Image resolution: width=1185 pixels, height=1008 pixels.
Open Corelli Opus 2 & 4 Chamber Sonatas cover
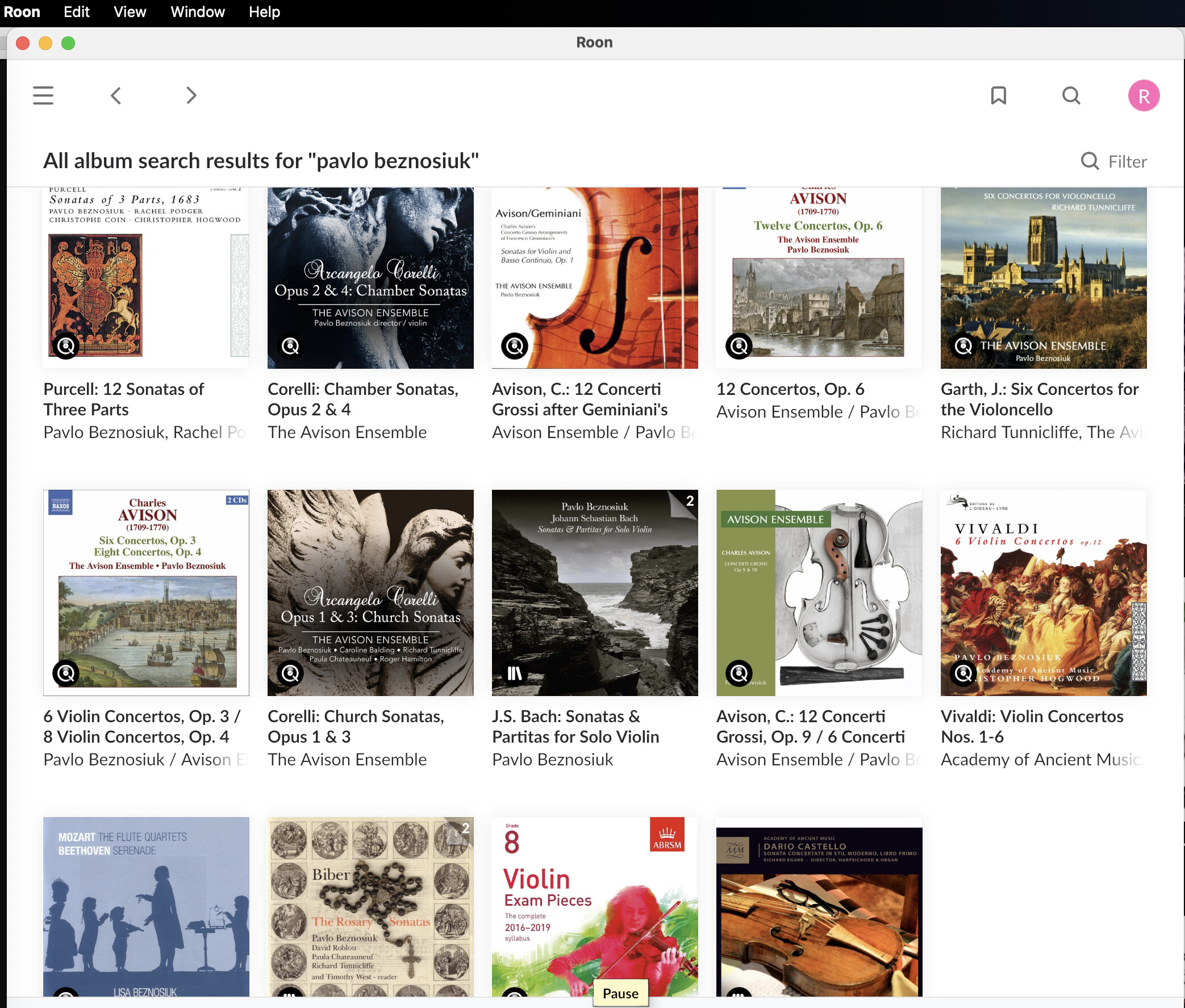pyautogui.click(x=370, y=278)
